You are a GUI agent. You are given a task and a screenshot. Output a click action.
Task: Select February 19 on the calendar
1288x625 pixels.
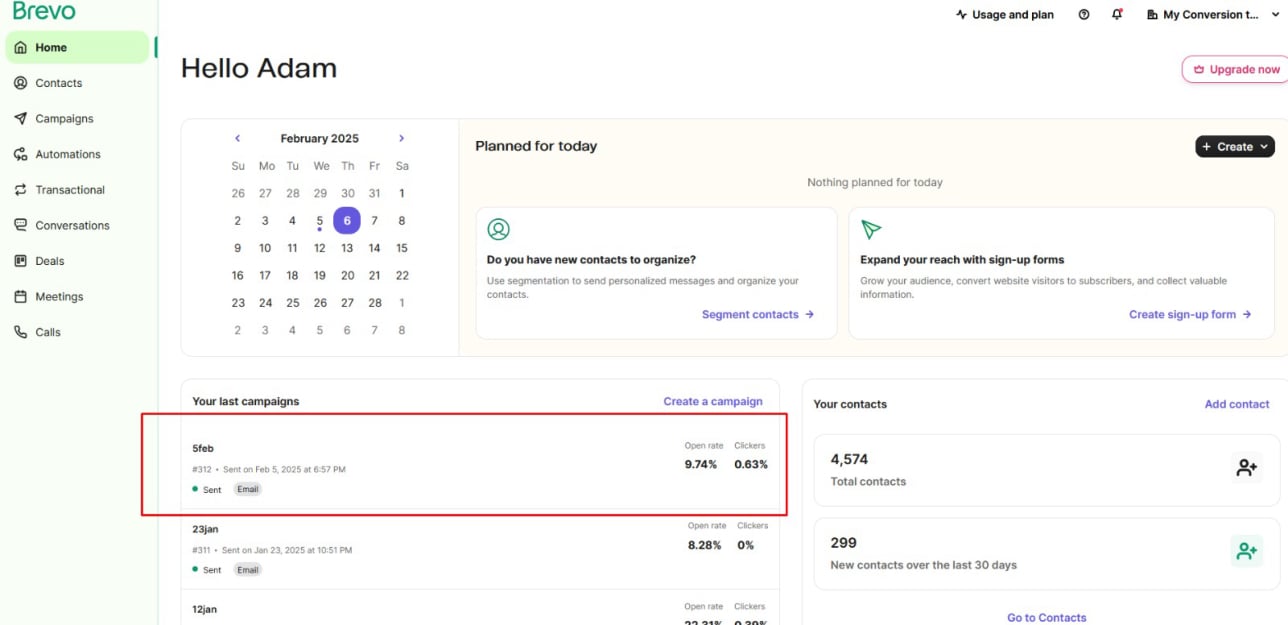click(320, 276)
